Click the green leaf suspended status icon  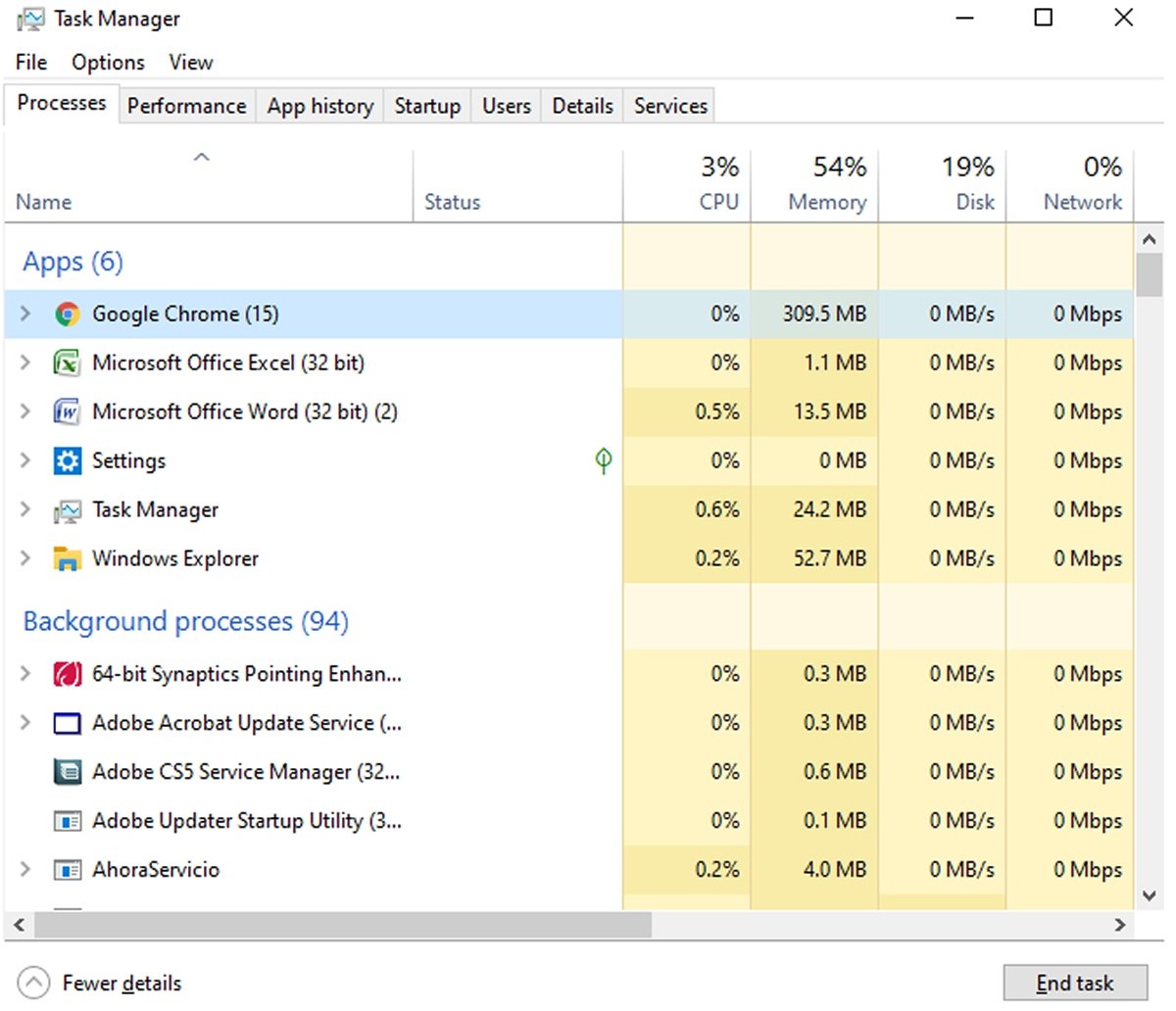[x=604, y=460]
